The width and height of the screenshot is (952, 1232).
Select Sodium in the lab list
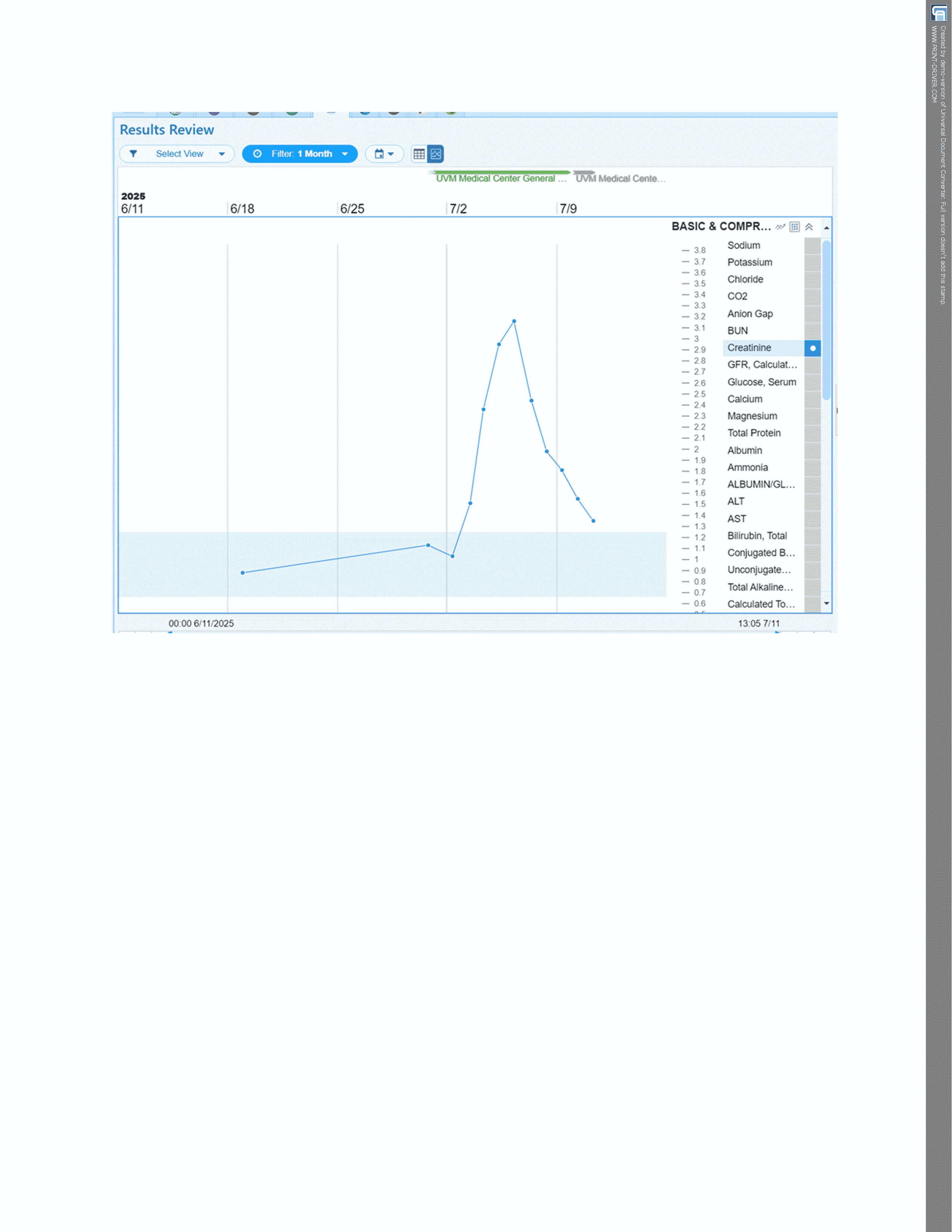[x=743, y=245]
